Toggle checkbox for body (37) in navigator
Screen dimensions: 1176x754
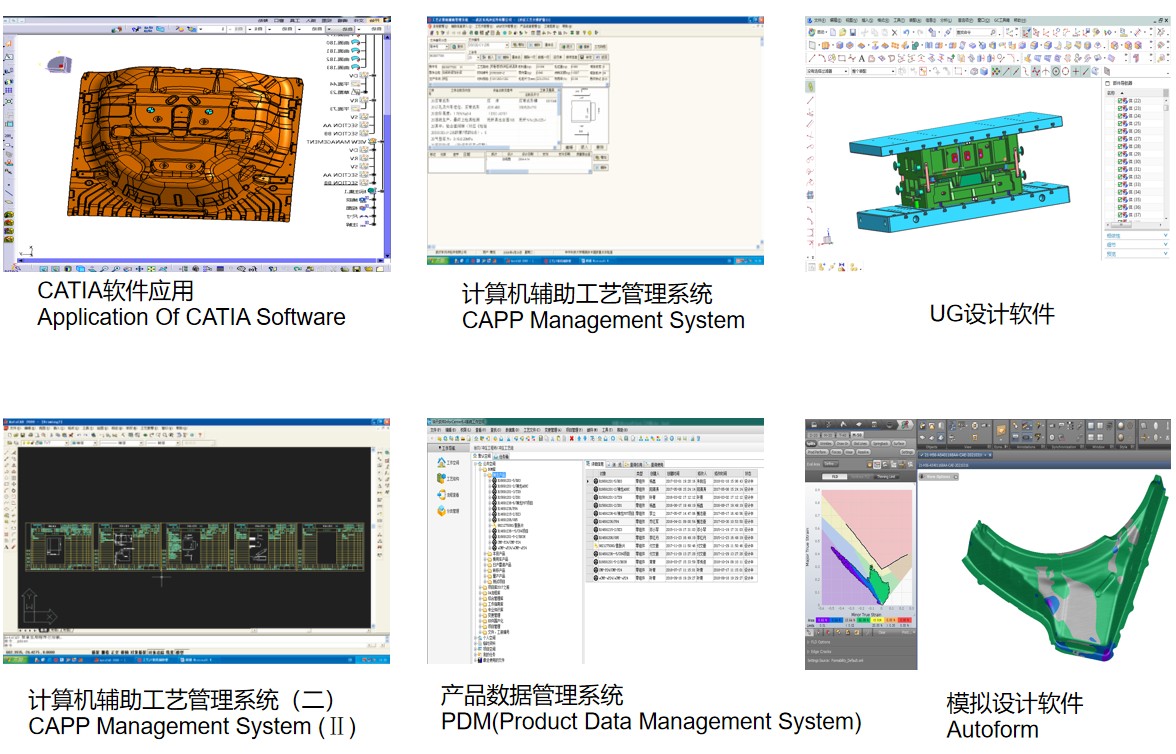coord(1121,215)
